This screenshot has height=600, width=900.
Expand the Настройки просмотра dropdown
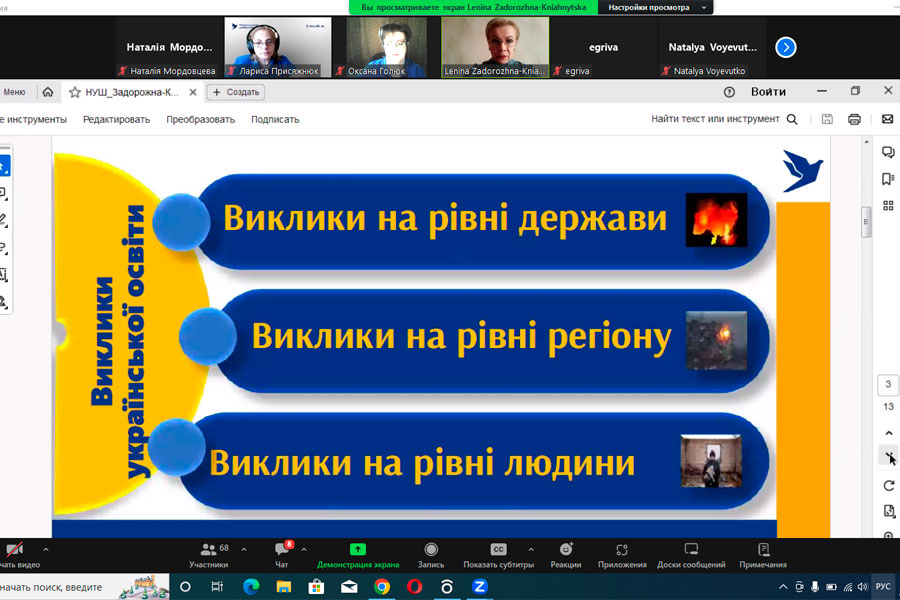pos(660,7)
